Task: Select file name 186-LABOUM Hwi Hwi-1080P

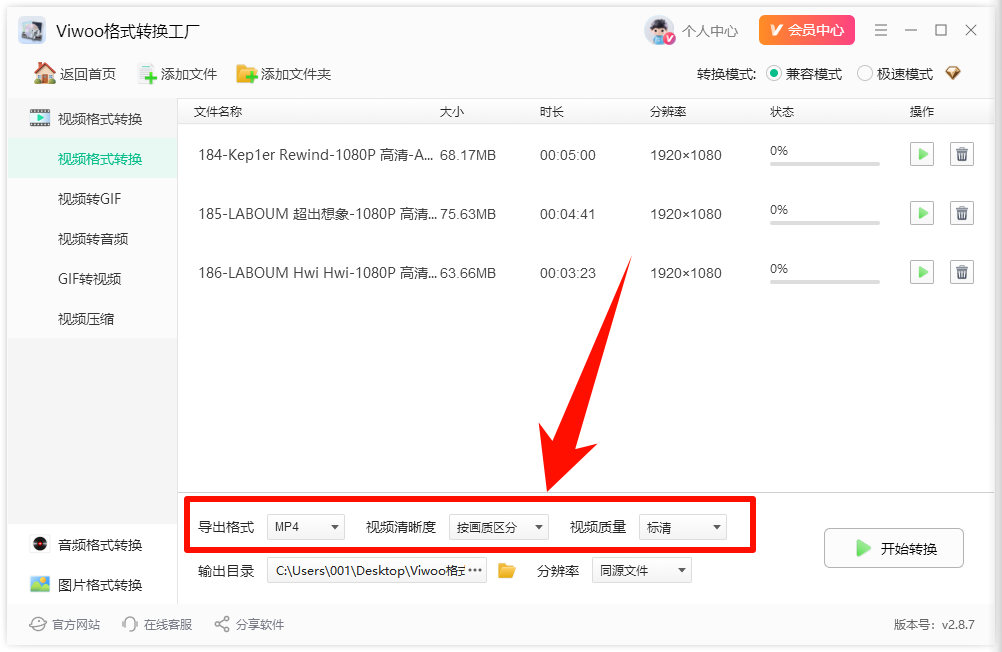Action: pos(318,273)
